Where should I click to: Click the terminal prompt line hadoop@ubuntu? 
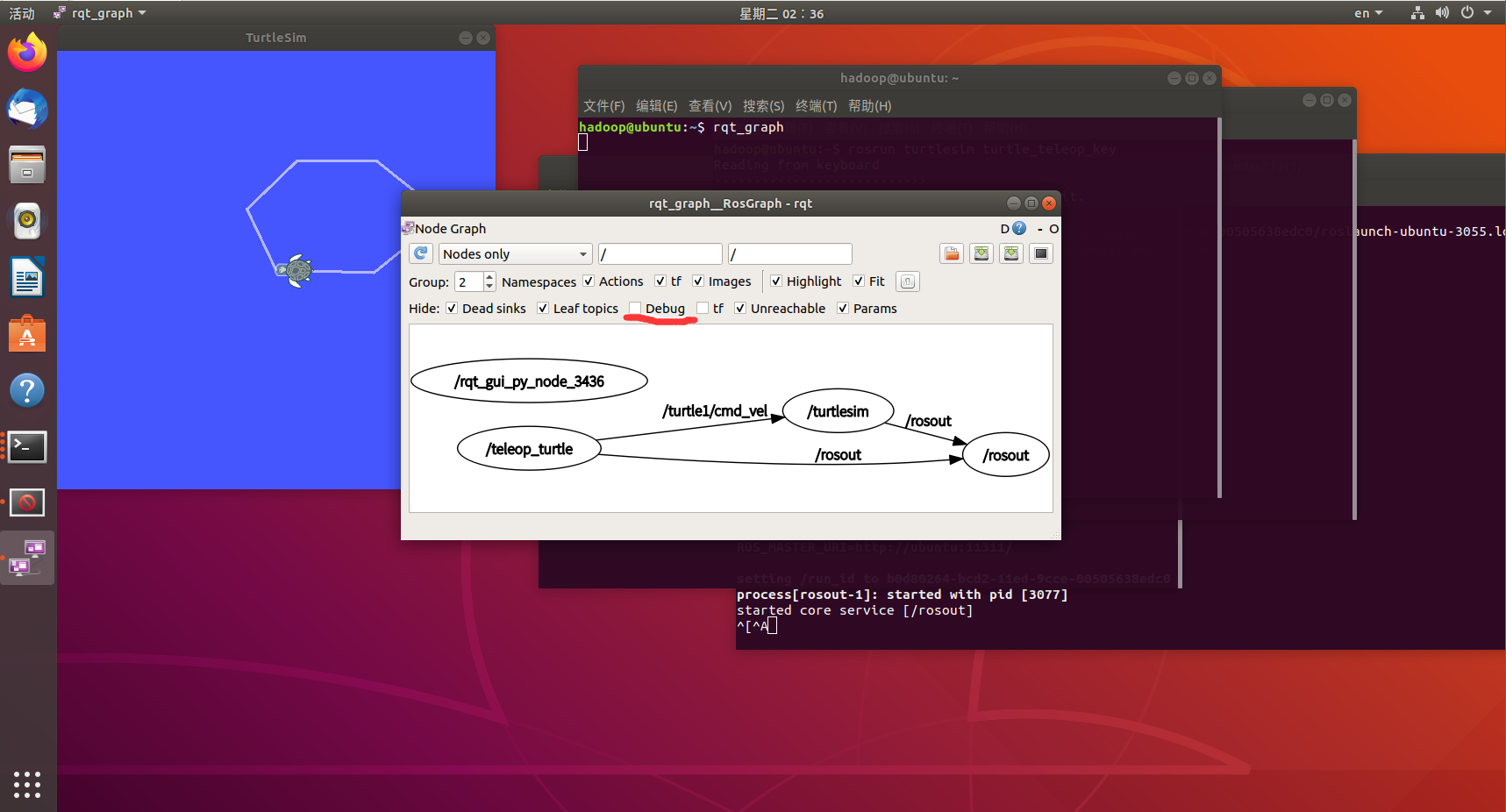[682, 127]
